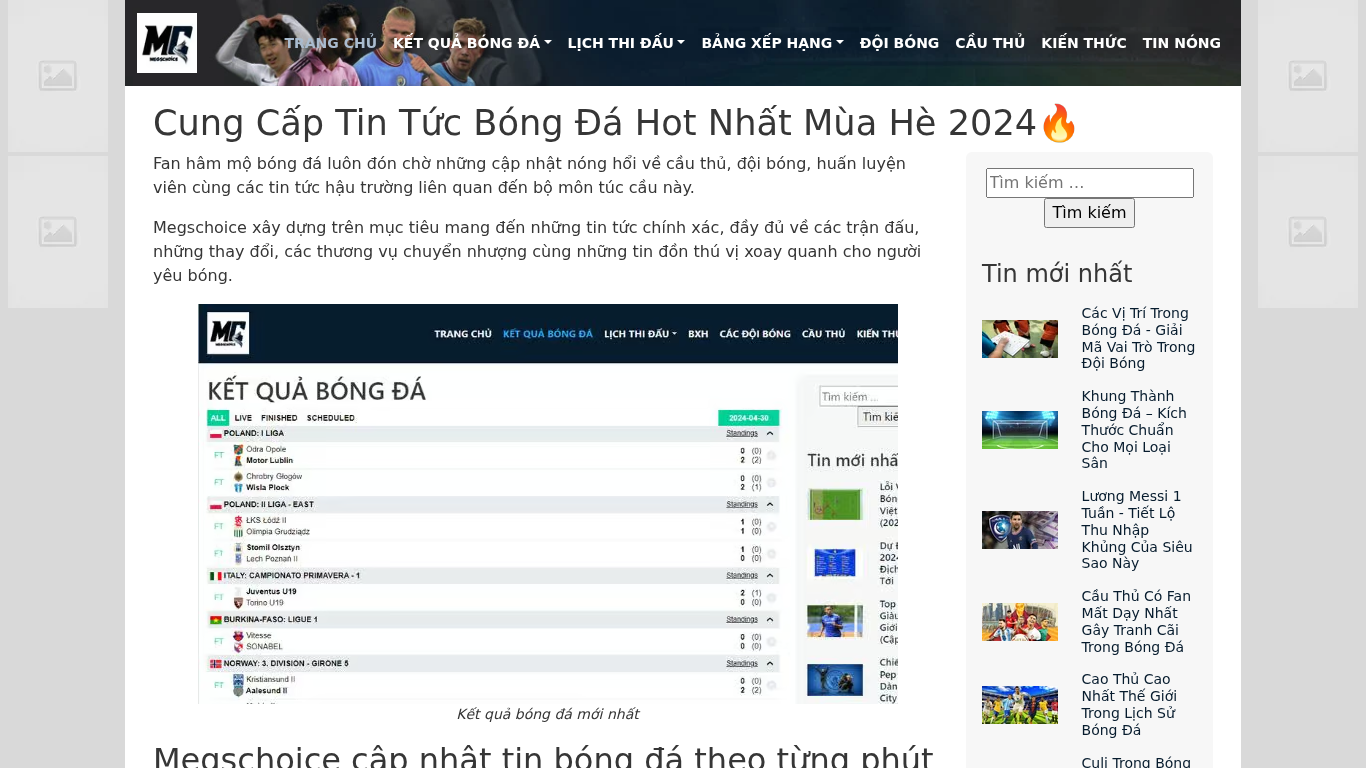1366x768 pixels.
Task: Expand the BẢNG XẾP HẠNG dropdown
Action: click(x=772, y=43)
